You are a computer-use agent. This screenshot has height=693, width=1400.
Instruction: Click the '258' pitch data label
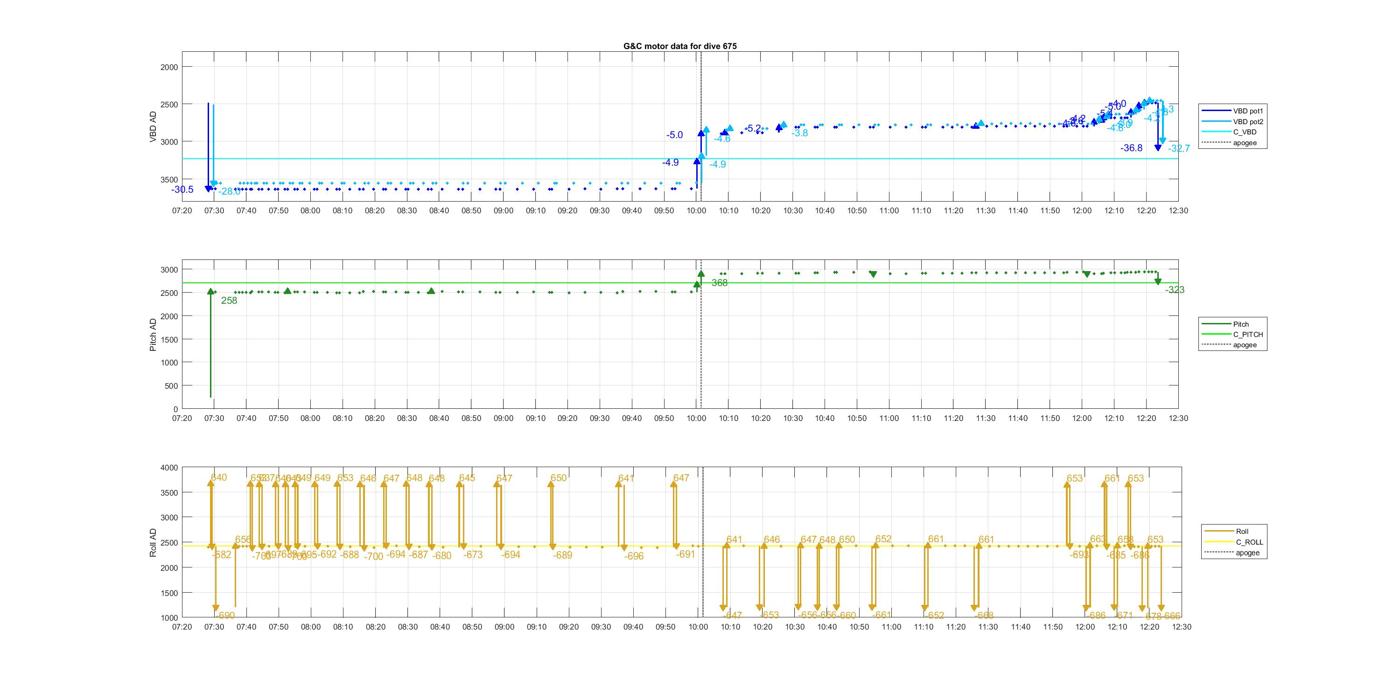[229, 300]
